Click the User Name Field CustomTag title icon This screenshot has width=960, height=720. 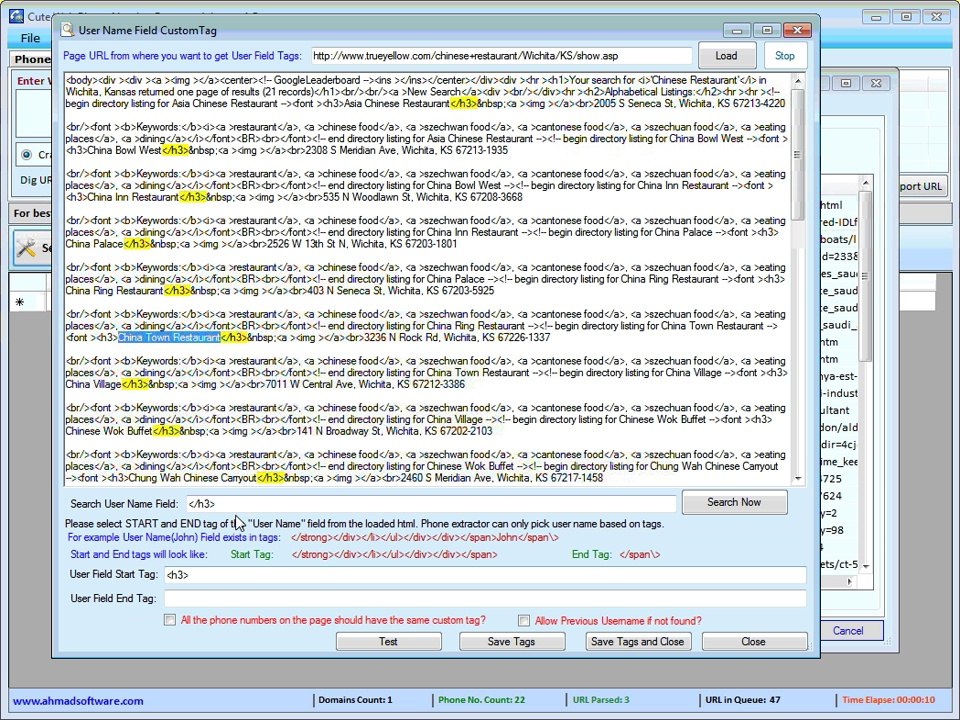point(66,29)
